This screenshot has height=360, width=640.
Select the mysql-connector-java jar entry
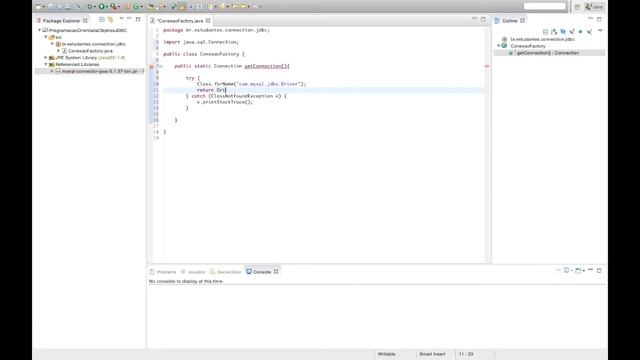pos(100,71)
